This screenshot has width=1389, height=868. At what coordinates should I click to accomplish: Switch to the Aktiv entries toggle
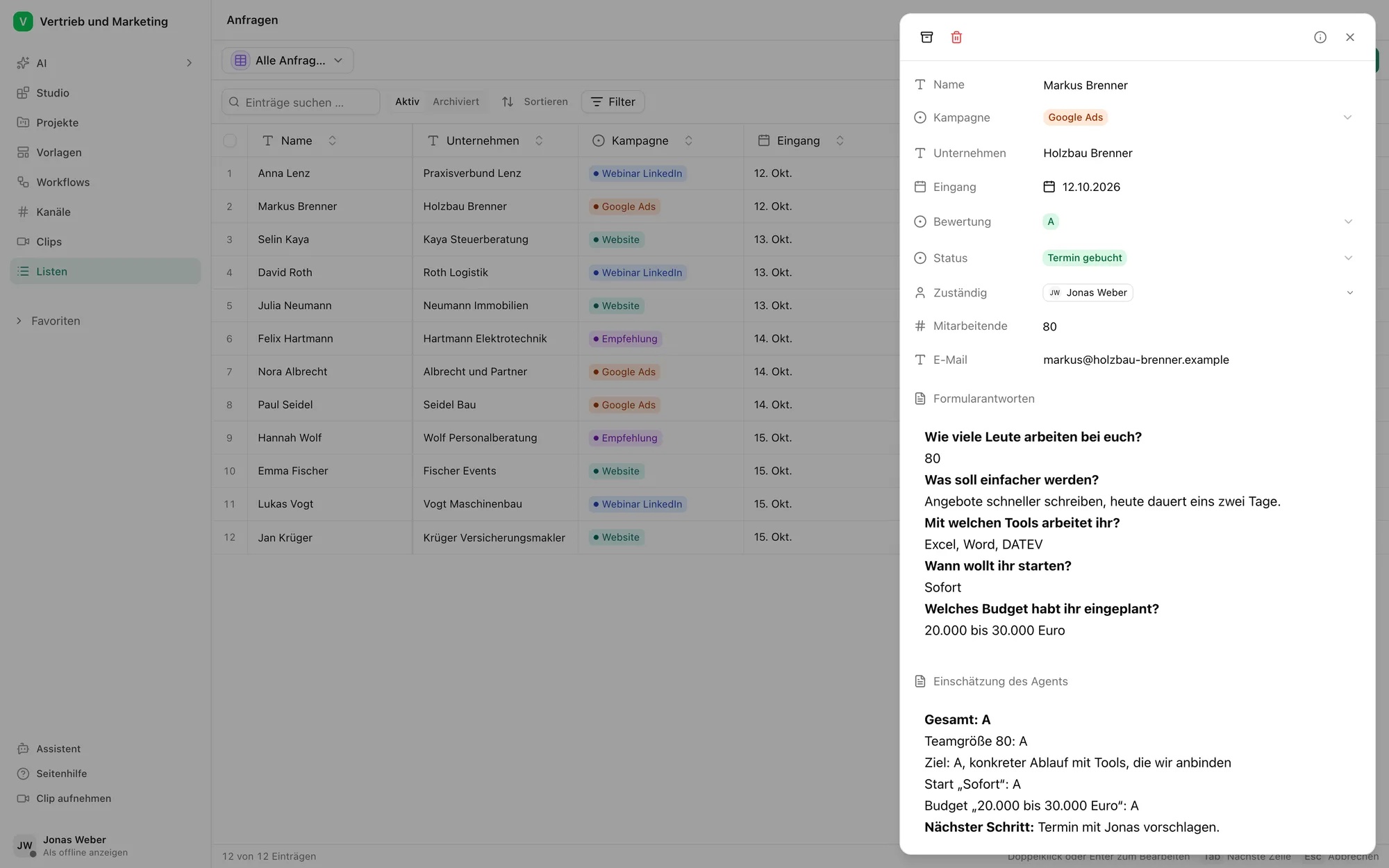[407, 102]
